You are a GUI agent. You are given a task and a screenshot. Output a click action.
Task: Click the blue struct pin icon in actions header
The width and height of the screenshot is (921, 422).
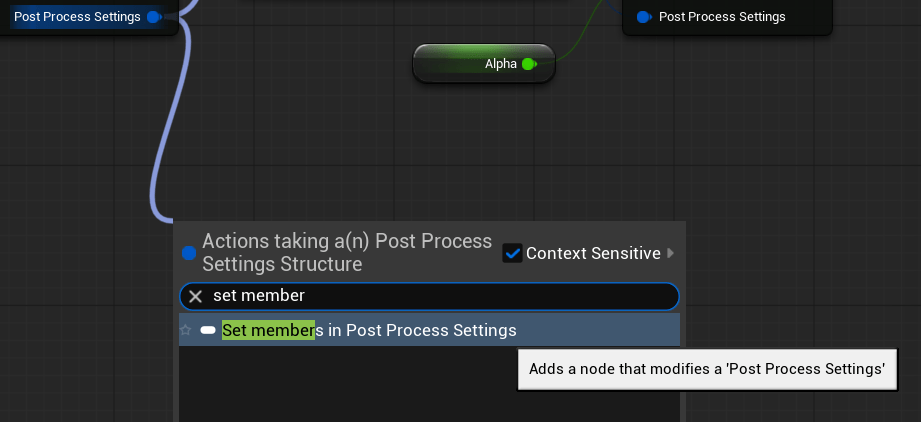point(188,253)
